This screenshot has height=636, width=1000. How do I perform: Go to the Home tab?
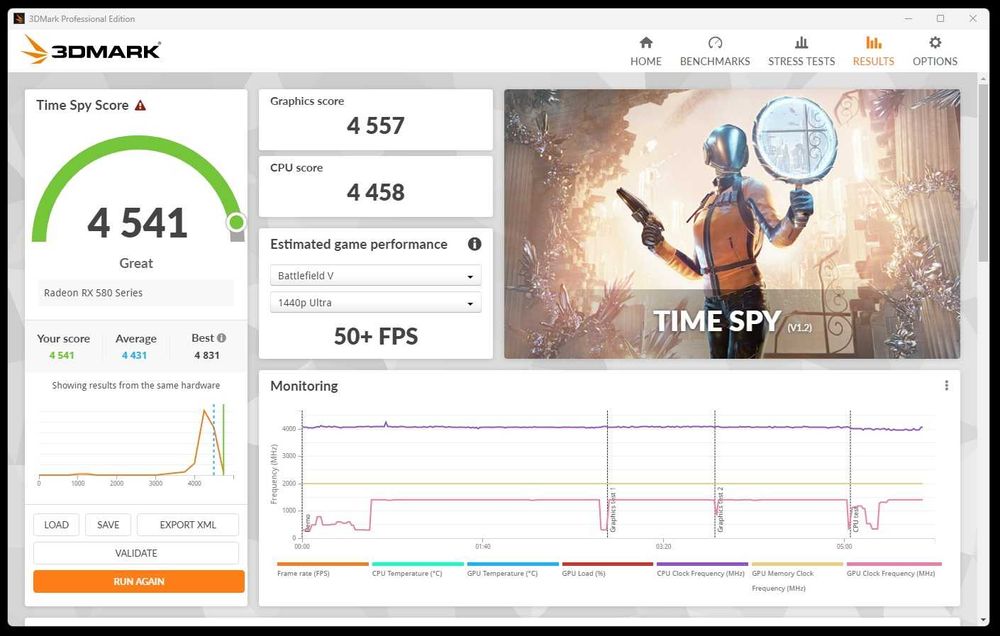[x=645, y=52]
